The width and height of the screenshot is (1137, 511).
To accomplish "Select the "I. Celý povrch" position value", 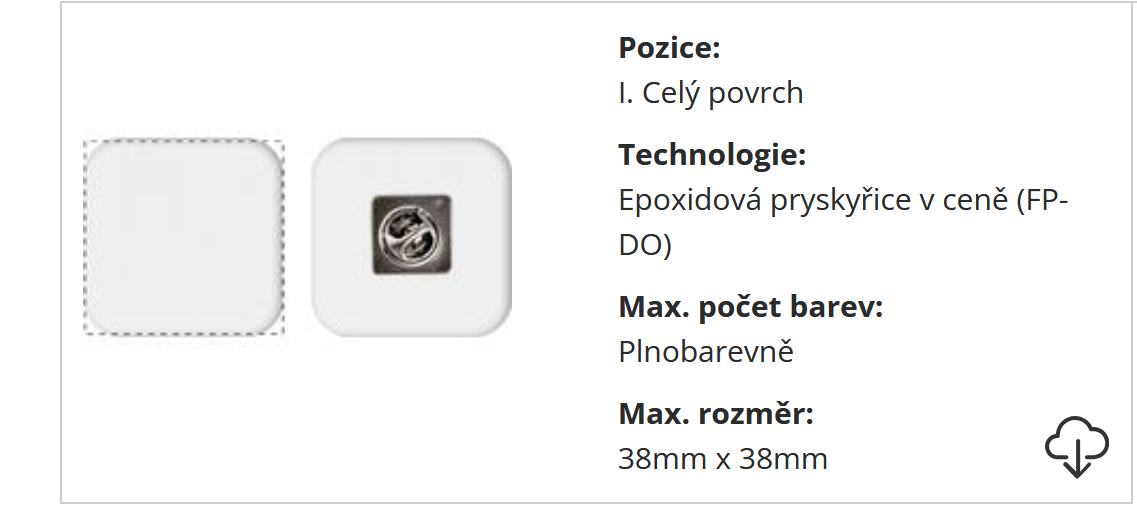I will point(710,93).
